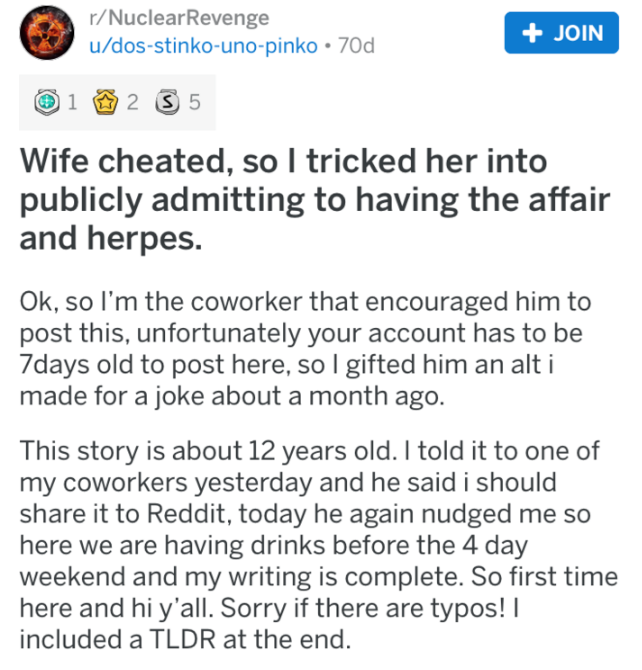Viewport: 642px width, 670px height.
Task: Click the 70d post timestamp
Action: pyautogui.click(x=356, y=46)
